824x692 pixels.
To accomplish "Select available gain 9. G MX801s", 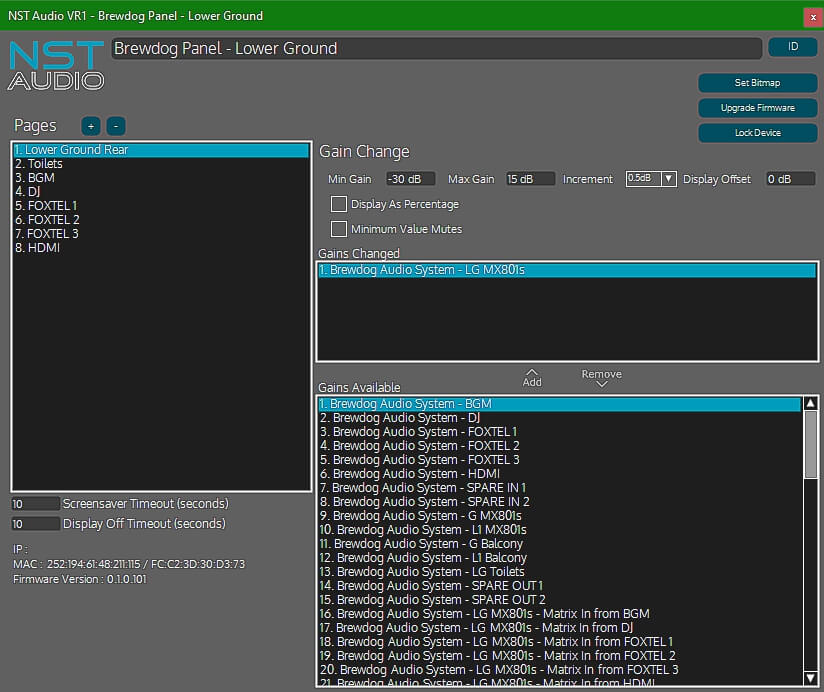I will click(560, 515).
